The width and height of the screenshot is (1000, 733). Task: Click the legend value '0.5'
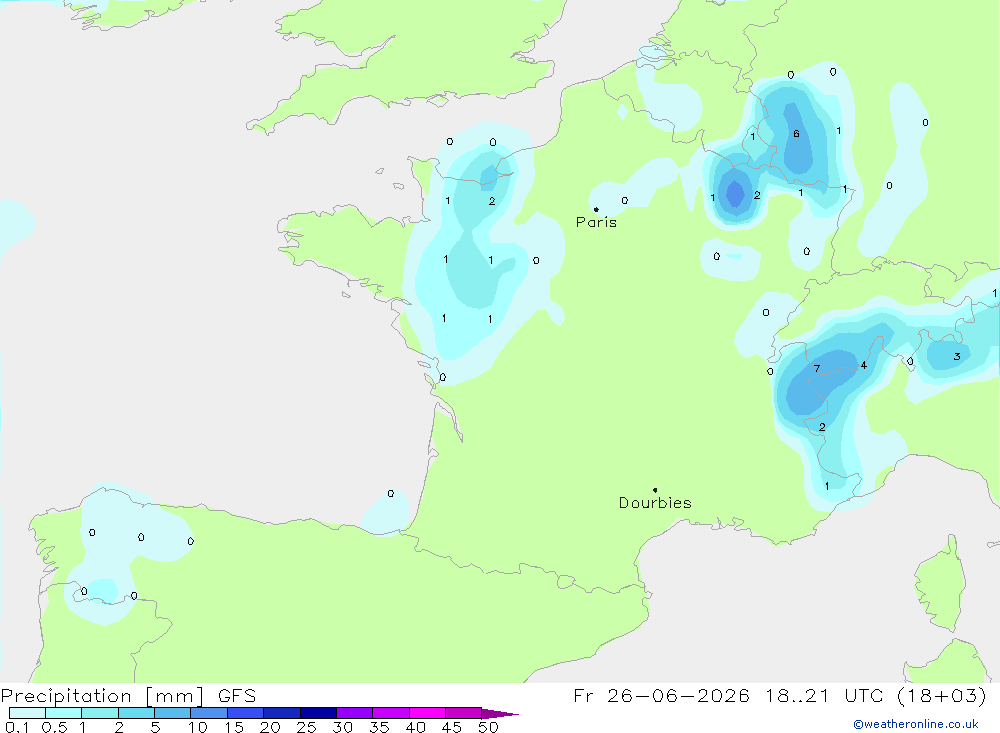coord(54,727)
